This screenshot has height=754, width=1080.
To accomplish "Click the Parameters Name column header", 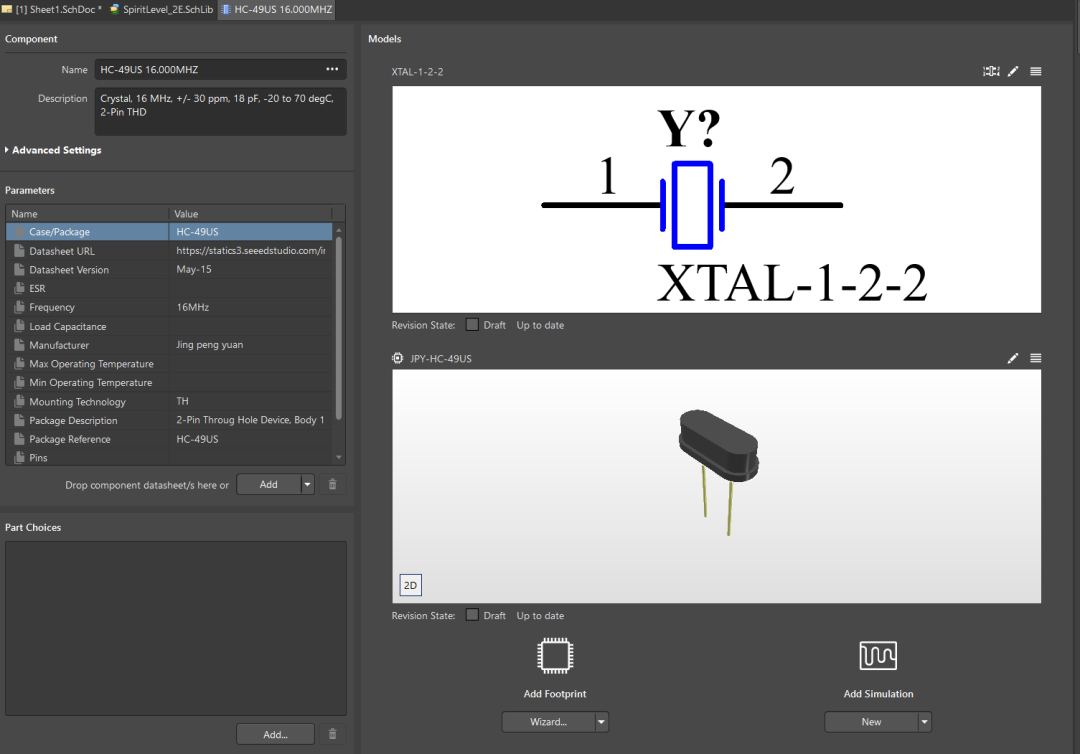I will tap(87, 213).
